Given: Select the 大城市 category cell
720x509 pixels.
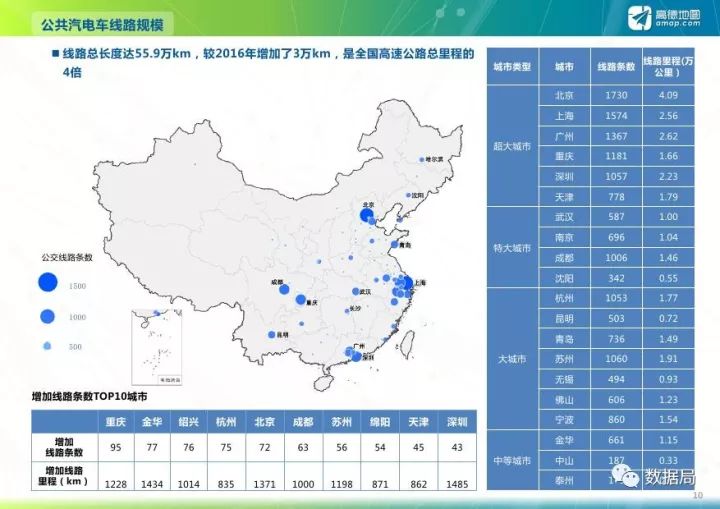Looking at the screenshot, I should (512, 359).
